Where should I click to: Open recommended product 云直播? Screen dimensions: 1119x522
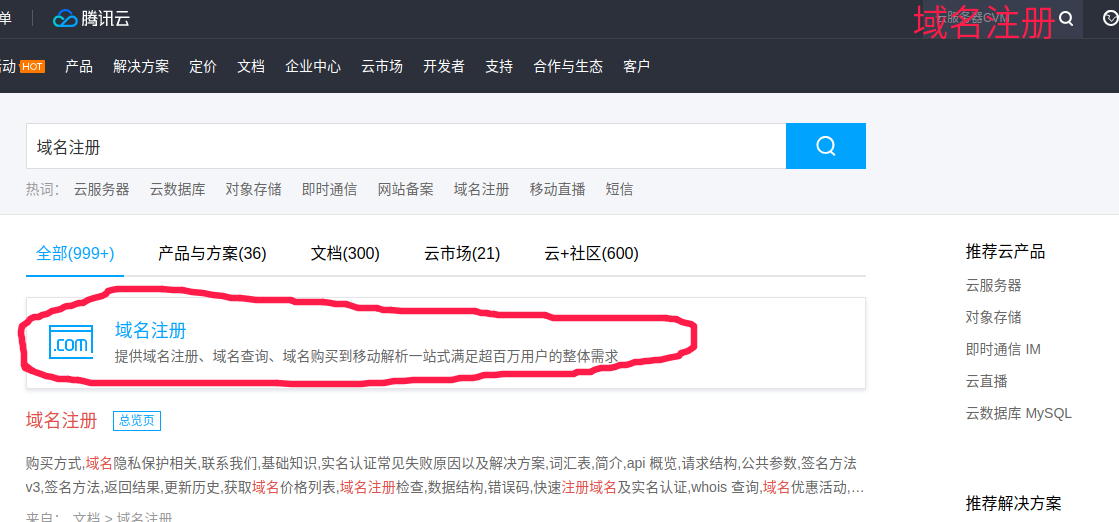pos(986,381)
